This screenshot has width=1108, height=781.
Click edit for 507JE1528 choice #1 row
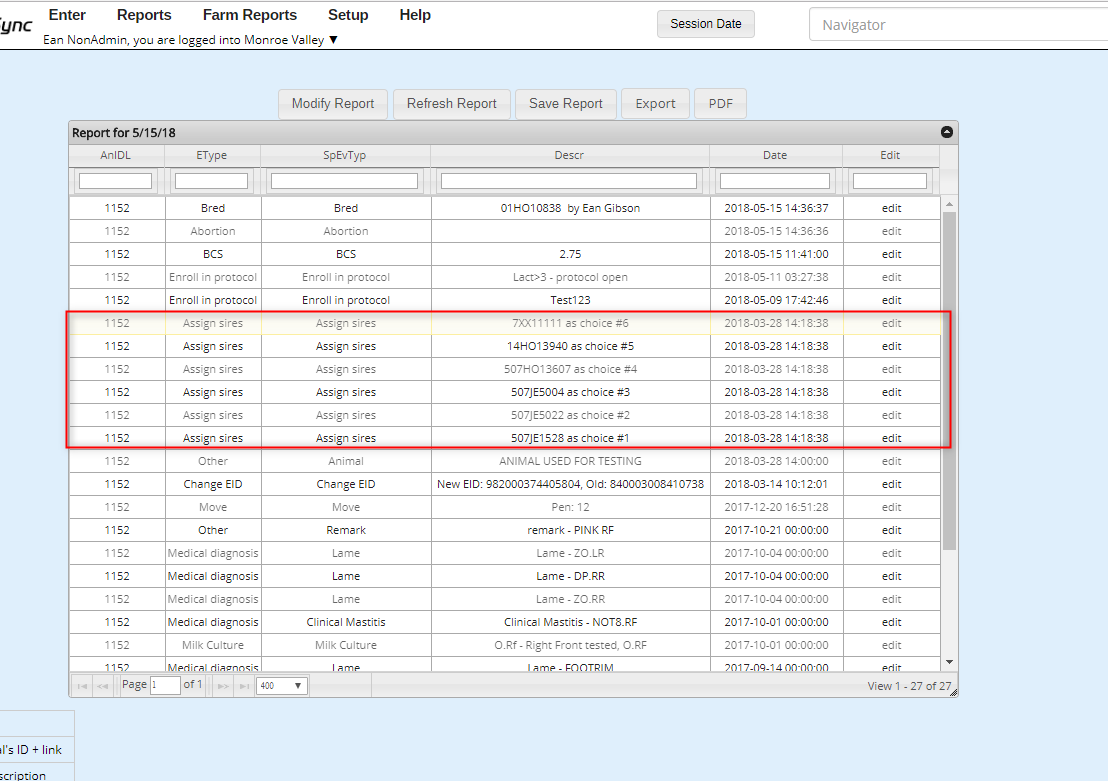pos(891,438)
